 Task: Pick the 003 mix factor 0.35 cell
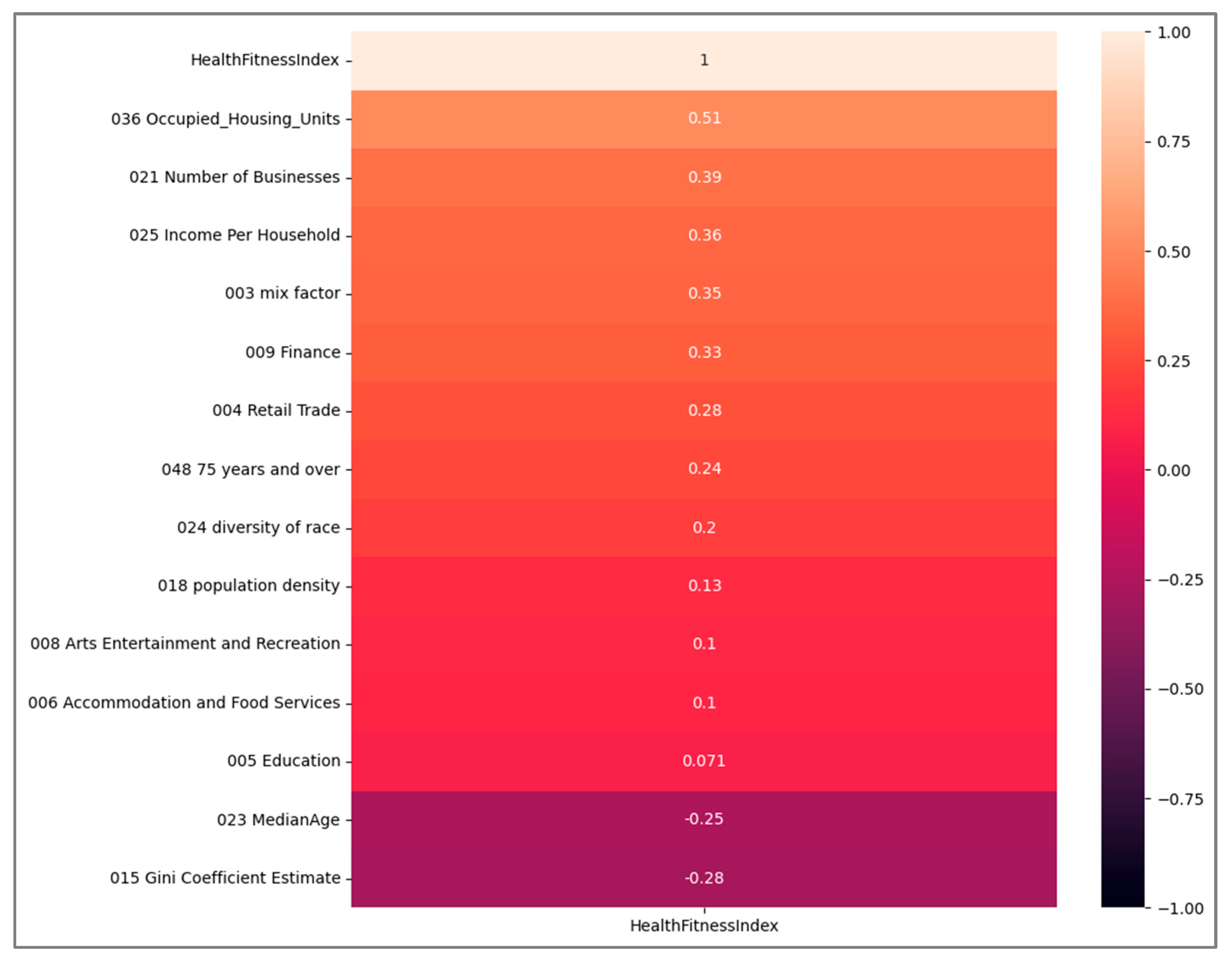click(x=704, y=293)
